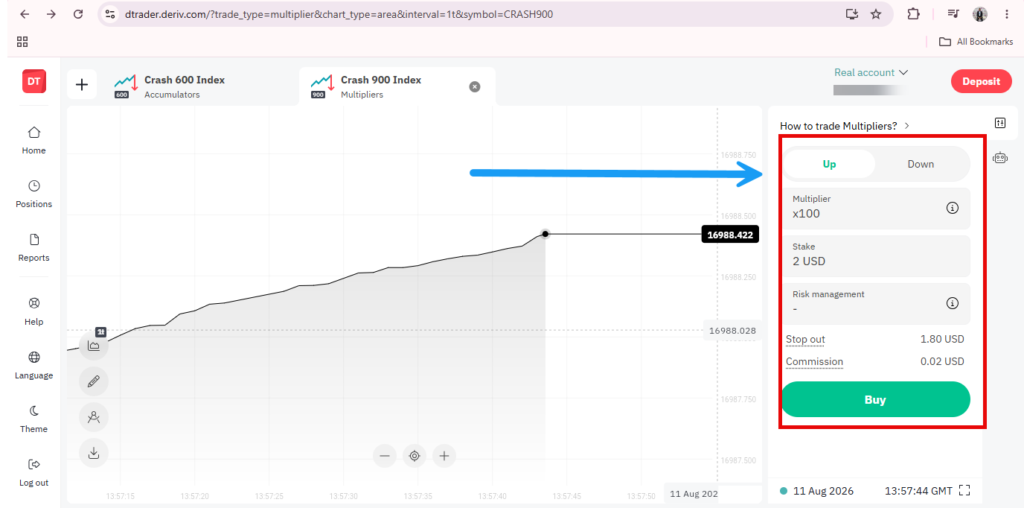Recenter the chart with the crosshair button
Screen dimensions: 1024x508
[414, 456]
